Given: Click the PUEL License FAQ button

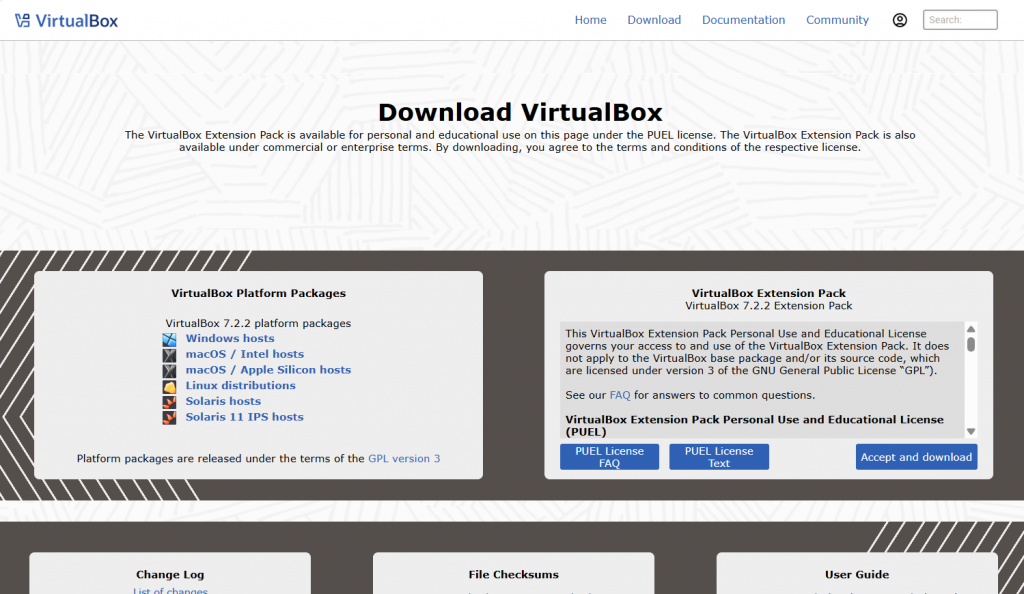Looking at the screenshot, I should (x=609, y=457).
